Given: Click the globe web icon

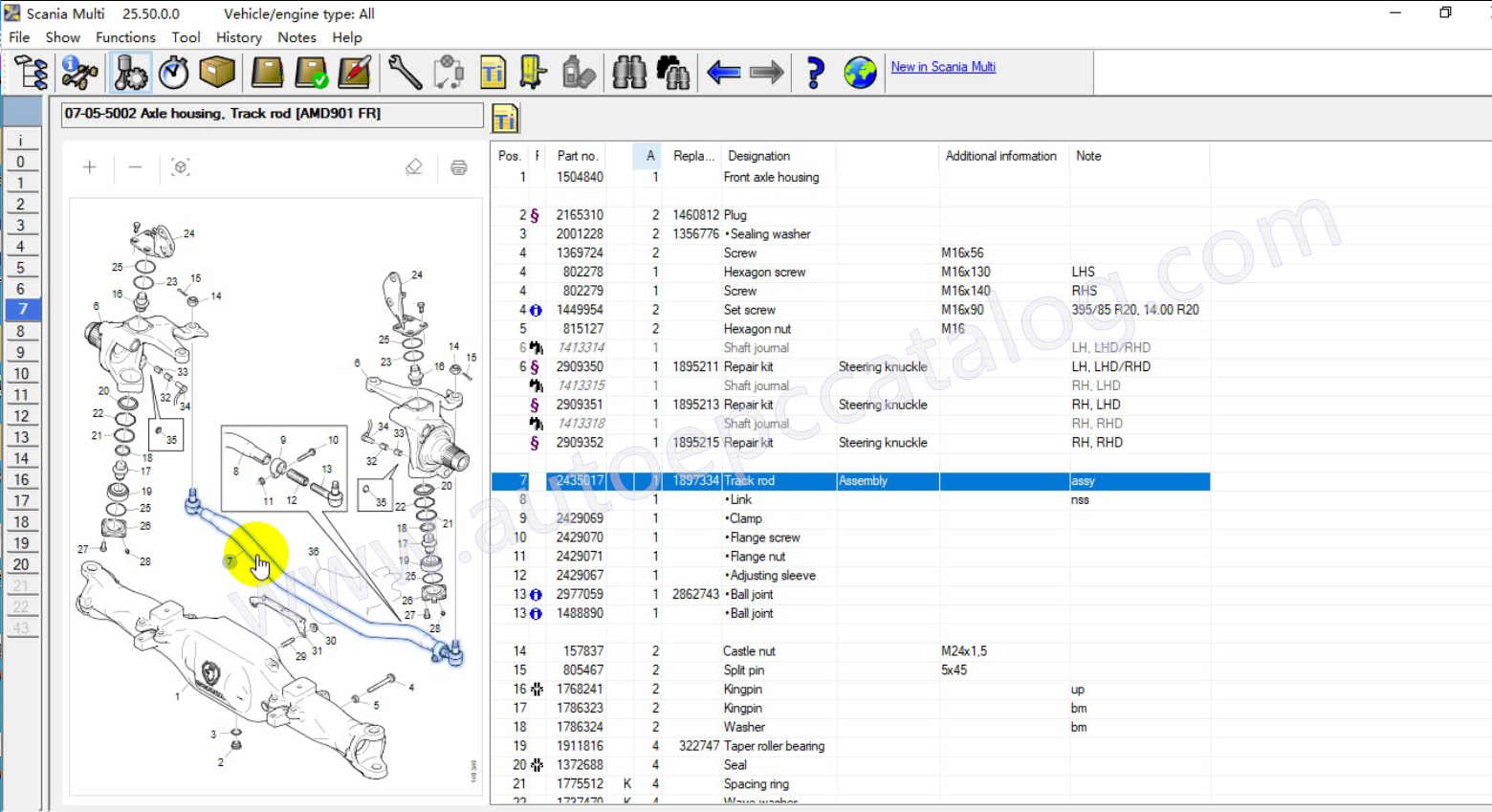Looking at the screenshot, I should point(860,73).
